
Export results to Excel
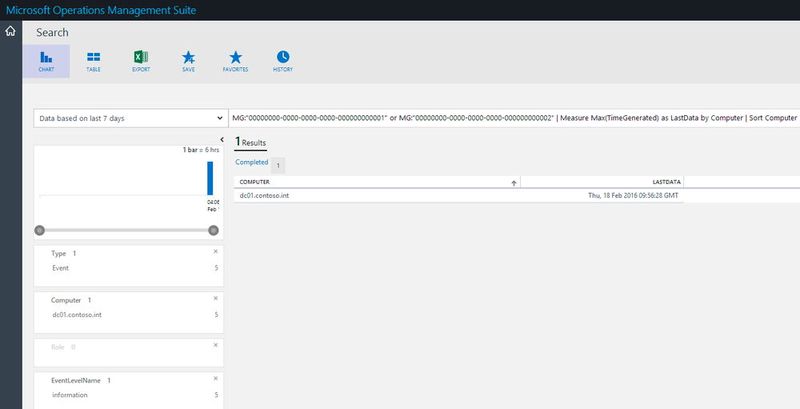pyautogui.click(x=141, y=61)
